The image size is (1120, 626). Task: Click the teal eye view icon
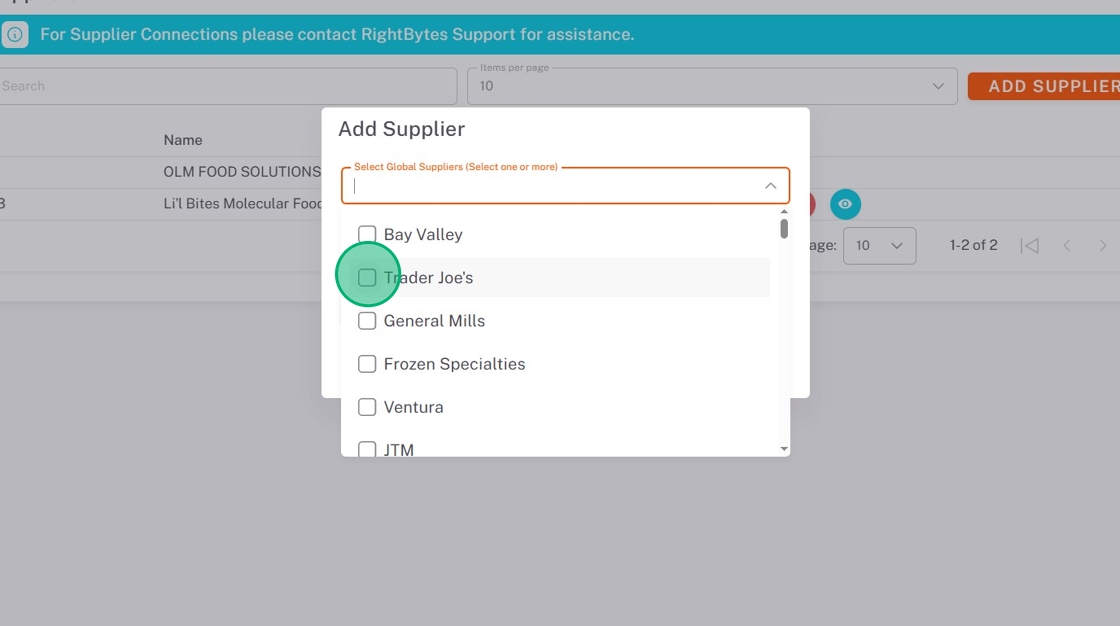tap(845, 205)
